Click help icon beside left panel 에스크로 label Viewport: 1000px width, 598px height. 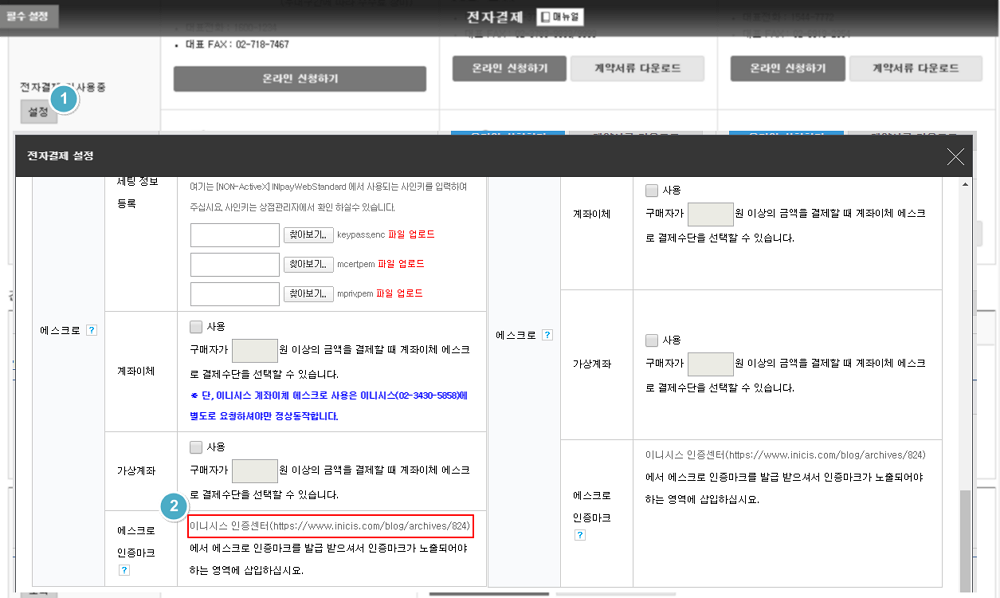(91, 330)
